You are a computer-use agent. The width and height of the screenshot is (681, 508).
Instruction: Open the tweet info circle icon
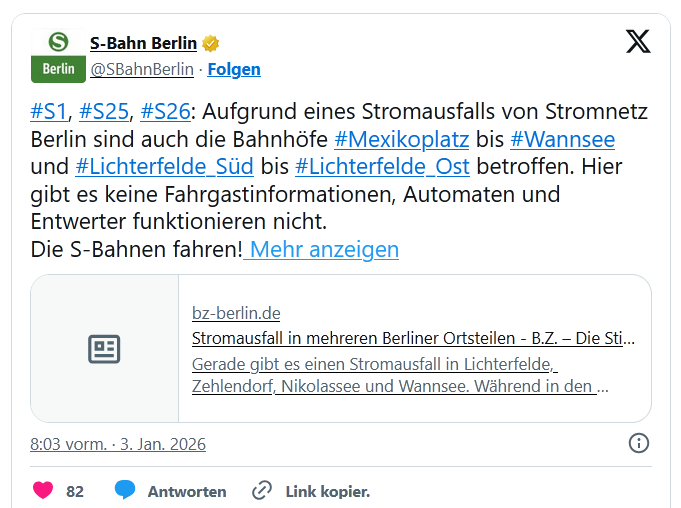638,443
